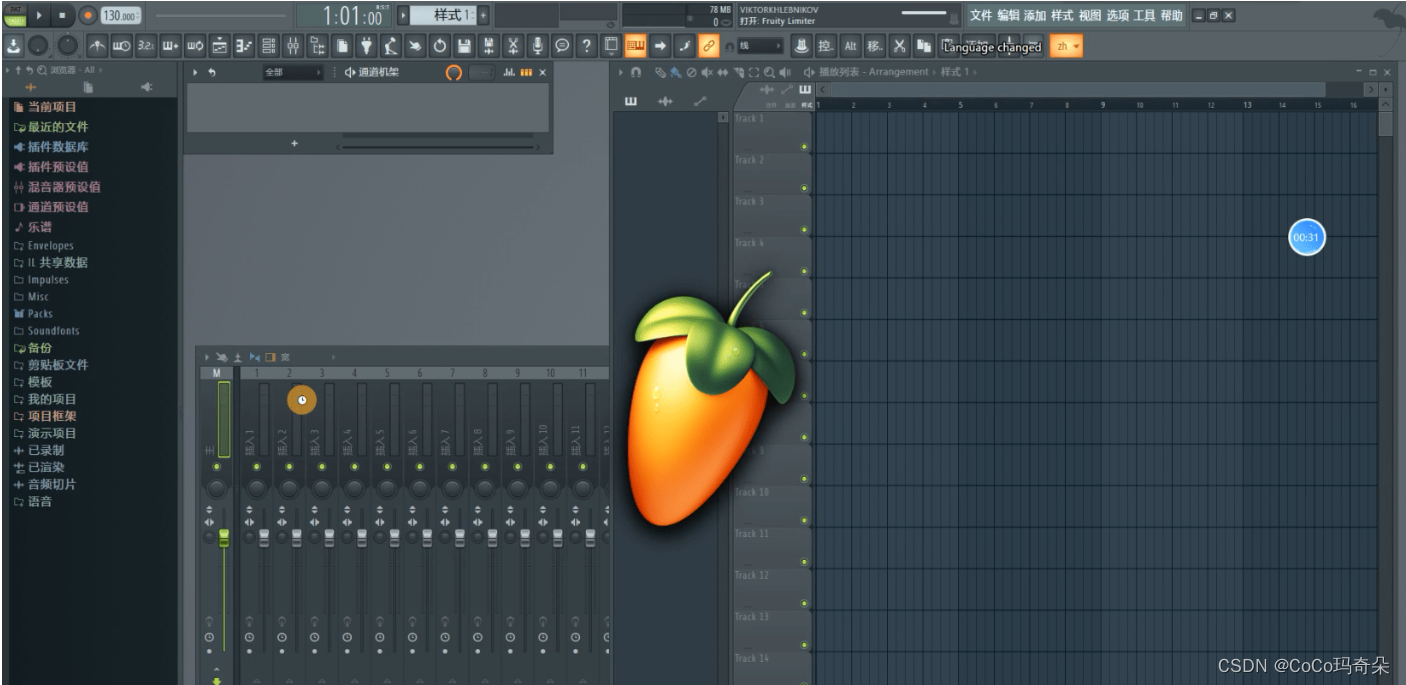The image size is (1406, 685).
Task: Click the question mark help icon
Action: click(x=587, y=45)
